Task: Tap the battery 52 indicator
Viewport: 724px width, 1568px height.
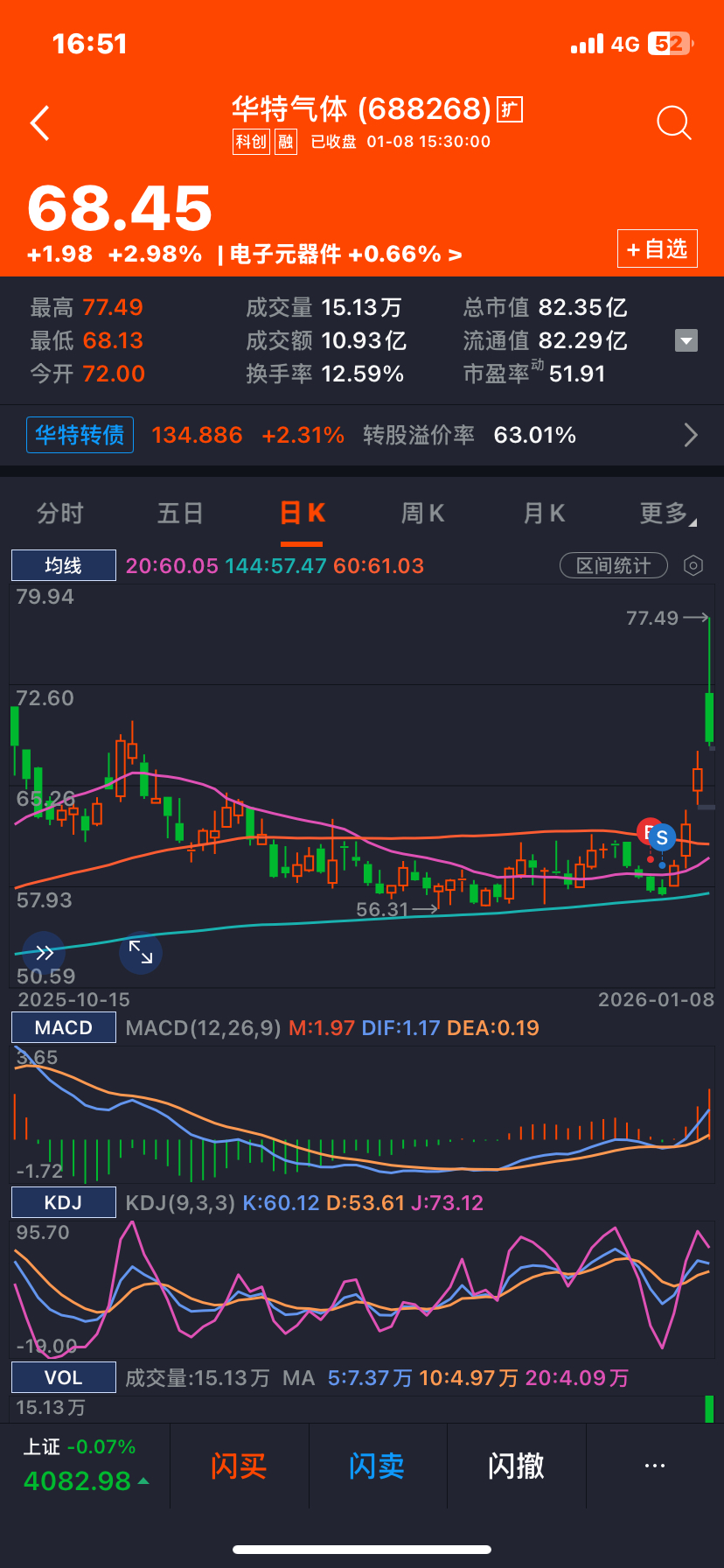Action: (x=670, y=44)
